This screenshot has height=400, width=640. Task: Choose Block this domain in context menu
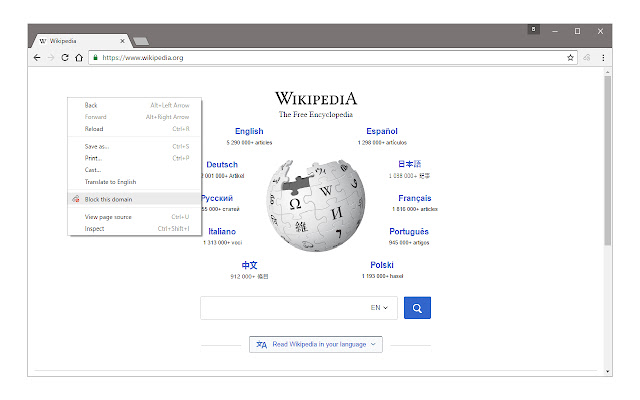pyautogui.click(x=135, y=199)
